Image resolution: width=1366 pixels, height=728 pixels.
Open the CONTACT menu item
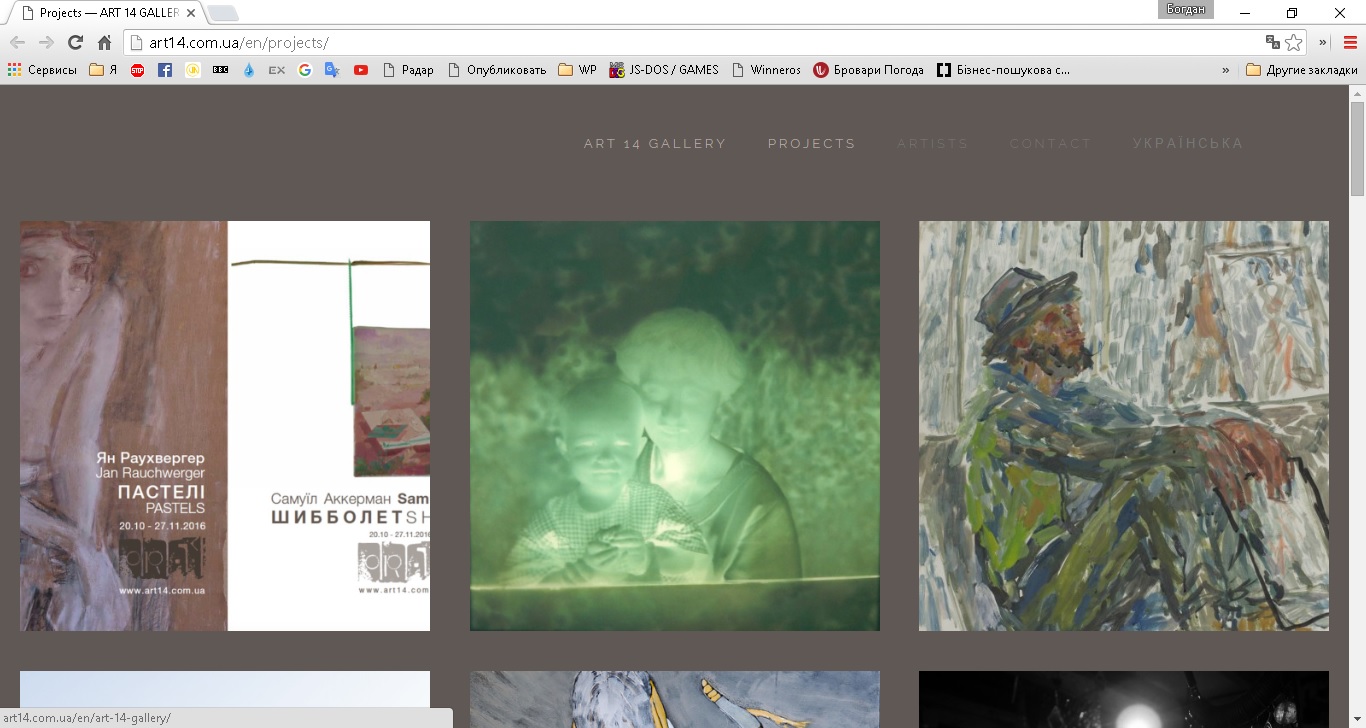pos(1051,144)
